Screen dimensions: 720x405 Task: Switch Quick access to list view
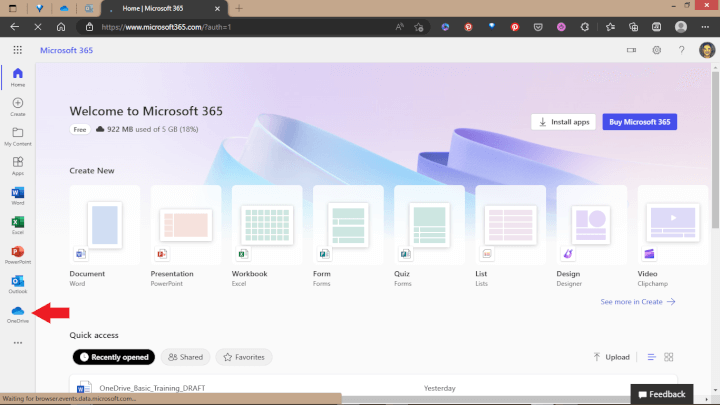point(651,357)
